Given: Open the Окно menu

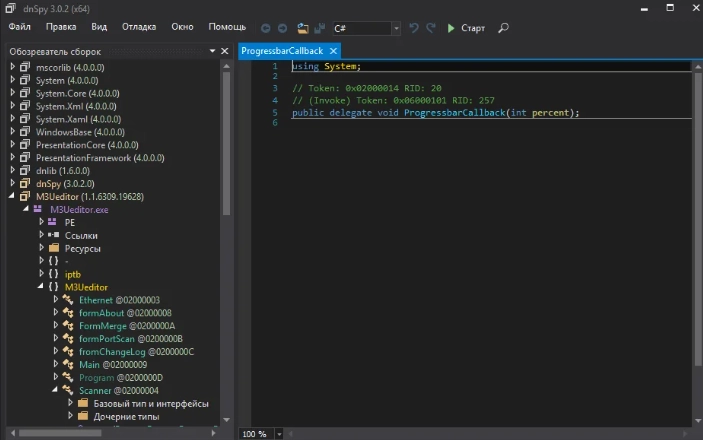Looking at the screenshot, I should 182,27.
